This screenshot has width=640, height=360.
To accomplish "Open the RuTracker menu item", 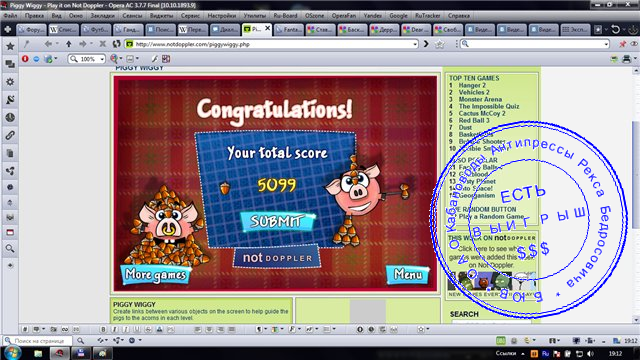I will [428, 16].
